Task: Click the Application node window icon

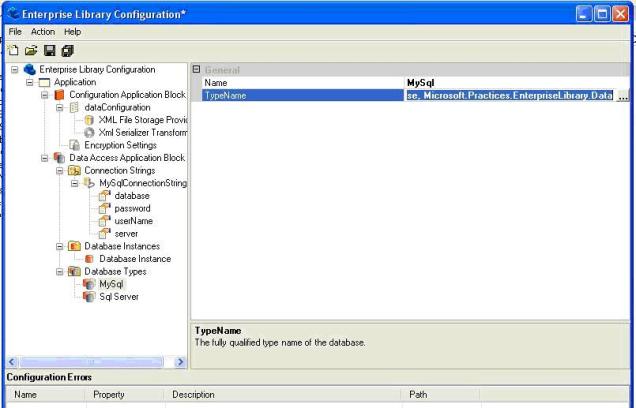Action: (x=44, y=82)
